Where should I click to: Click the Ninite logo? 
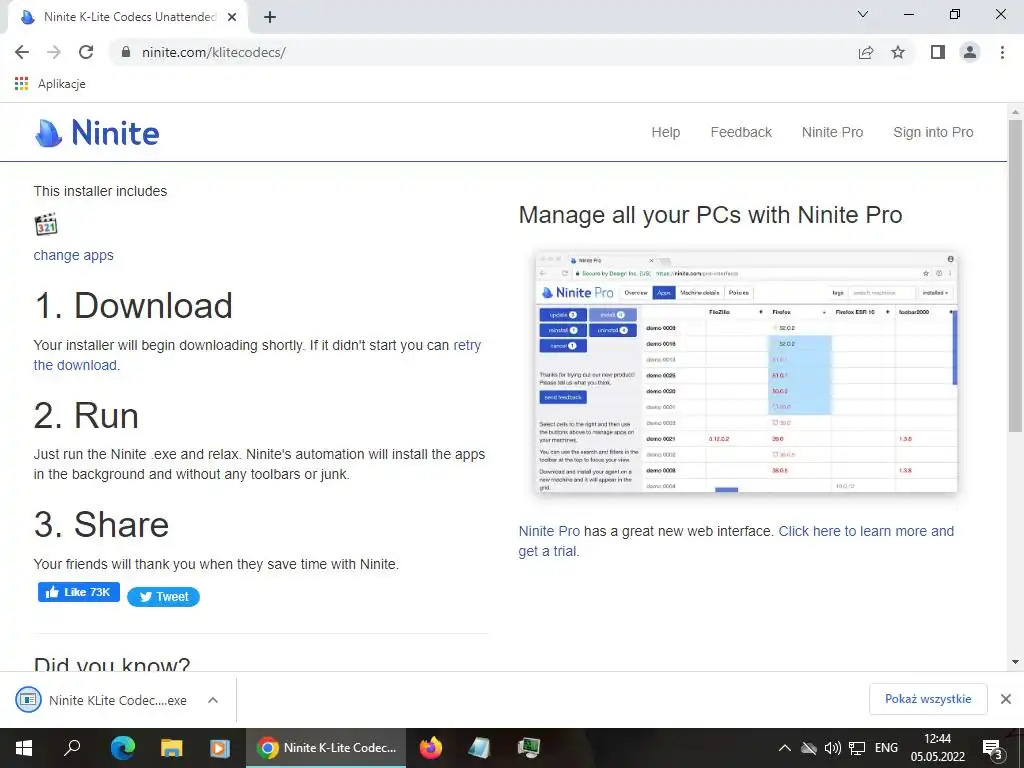[97, 133]
